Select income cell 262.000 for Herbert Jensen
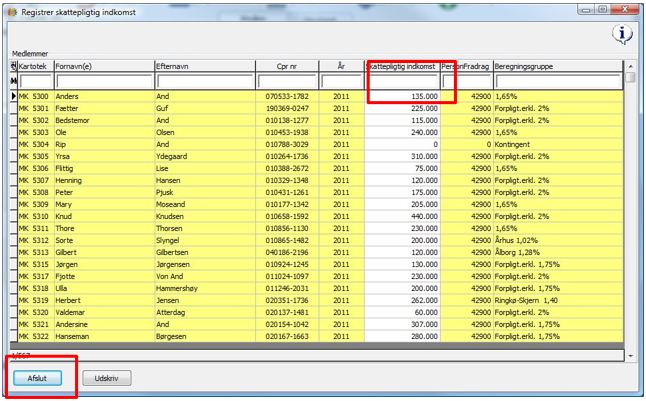 pos(402,300)
